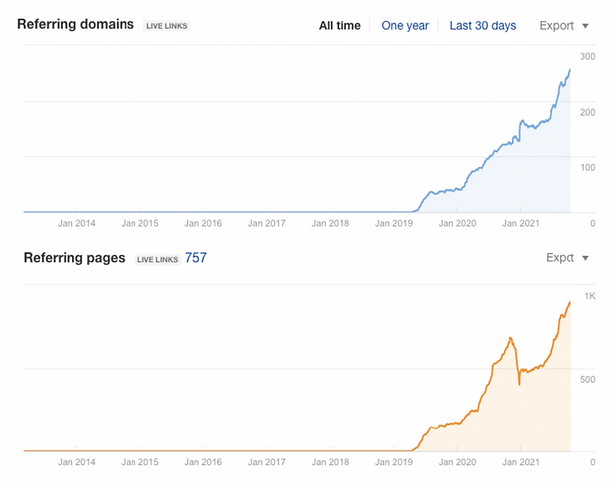Image resolution: width=610 pixels, height=481 pixels.
Task: Select Jan 2019 label on Referring domains chart
Action: [395, 224]
